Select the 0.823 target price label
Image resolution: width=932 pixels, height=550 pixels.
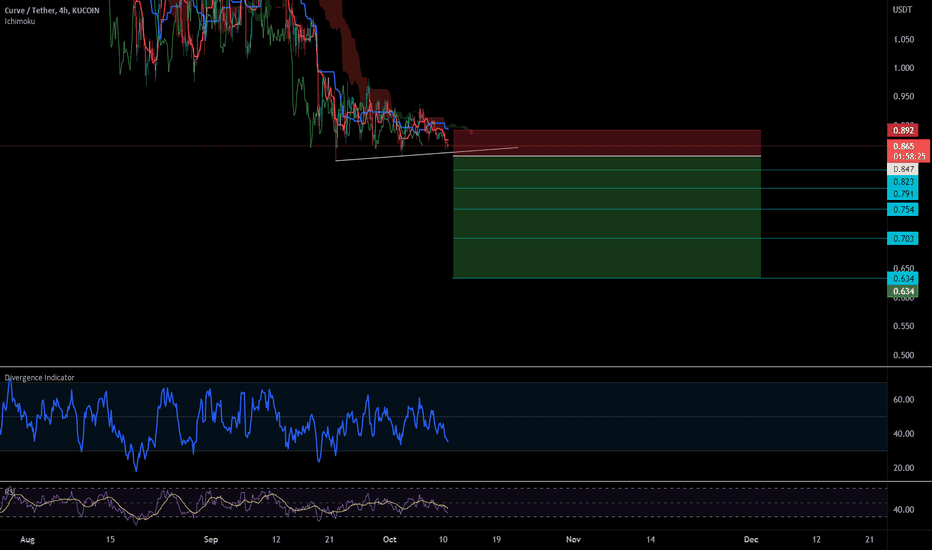click(x=902, y=181)
